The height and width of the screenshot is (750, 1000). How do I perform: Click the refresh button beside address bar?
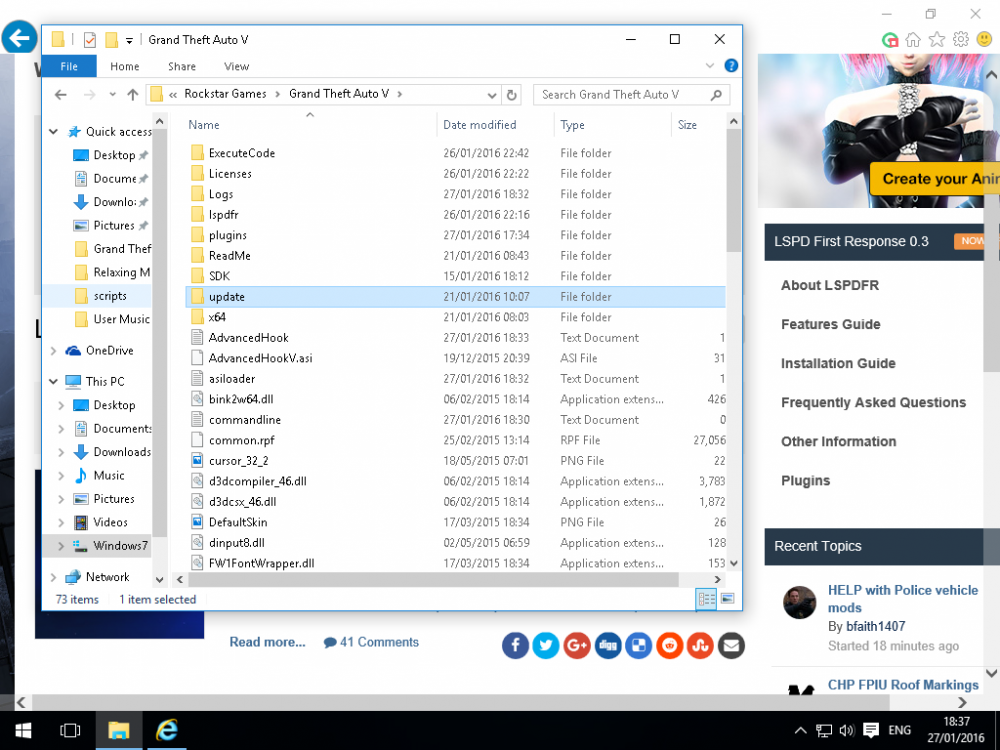point(512,95)
